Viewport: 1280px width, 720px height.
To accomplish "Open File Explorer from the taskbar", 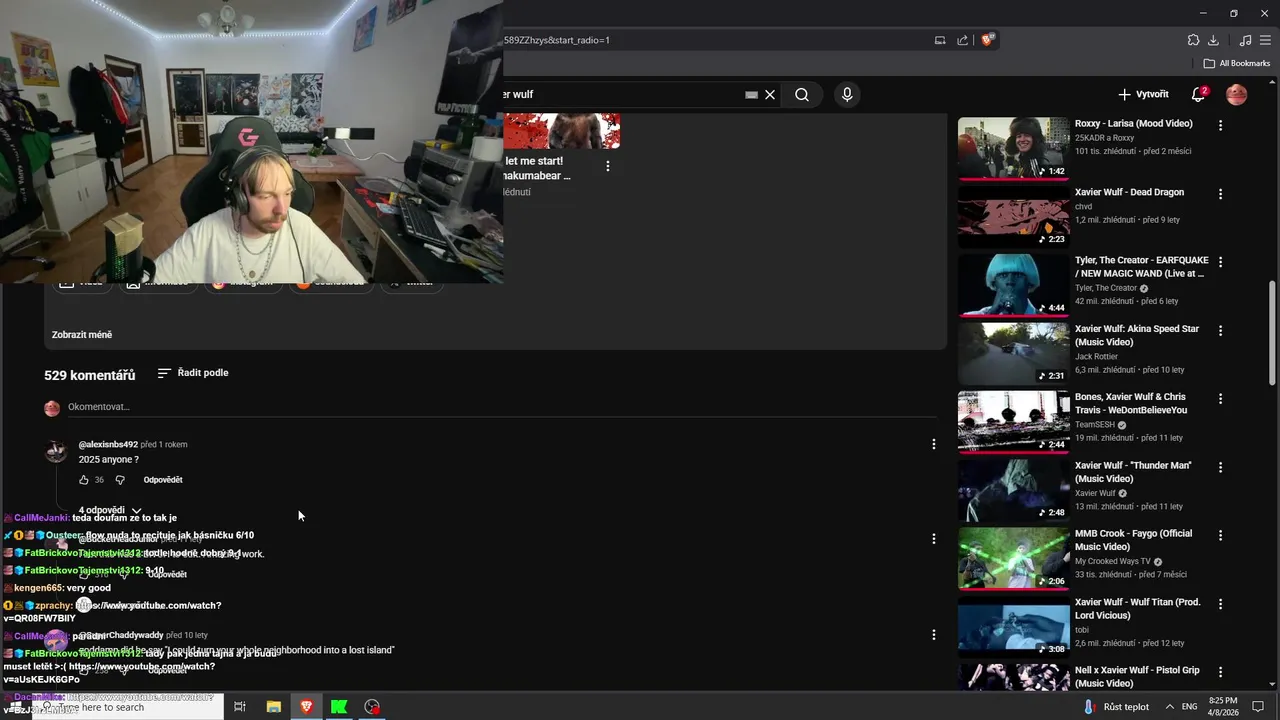I will tap(273, 707).
